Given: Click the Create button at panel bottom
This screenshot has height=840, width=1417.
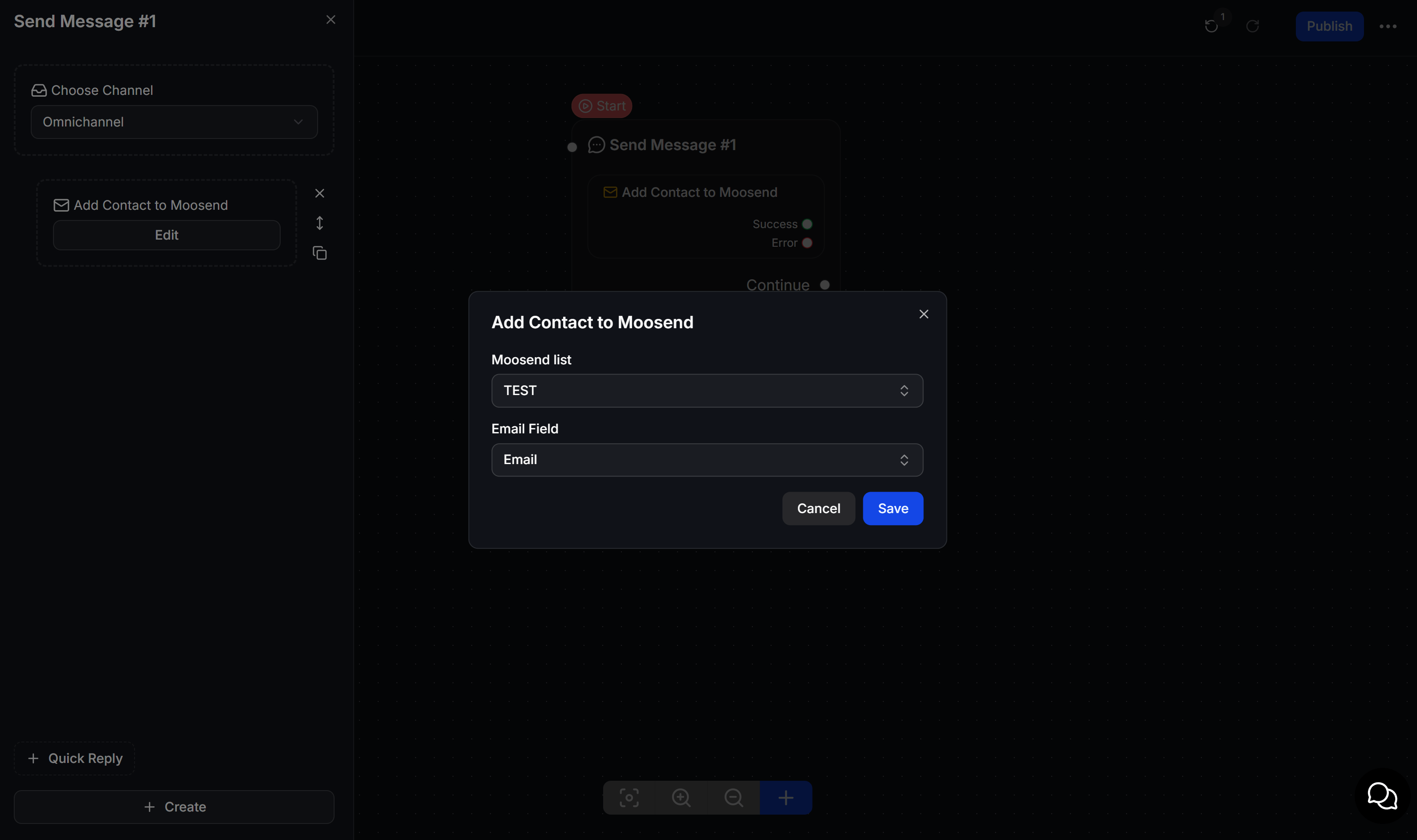Looking at the screenshot, I should click(x=174, y=807).
